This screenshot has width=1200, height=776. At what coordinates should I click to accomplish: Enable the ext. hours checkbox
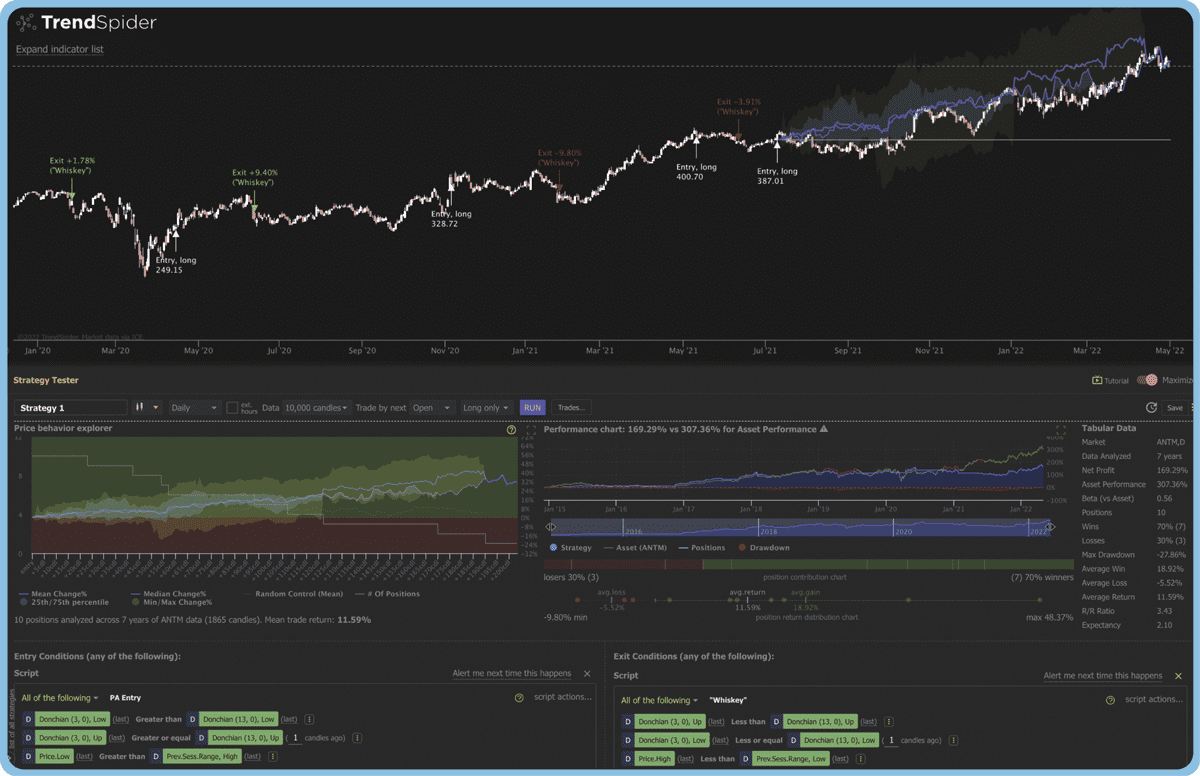(x=232, y=407)
